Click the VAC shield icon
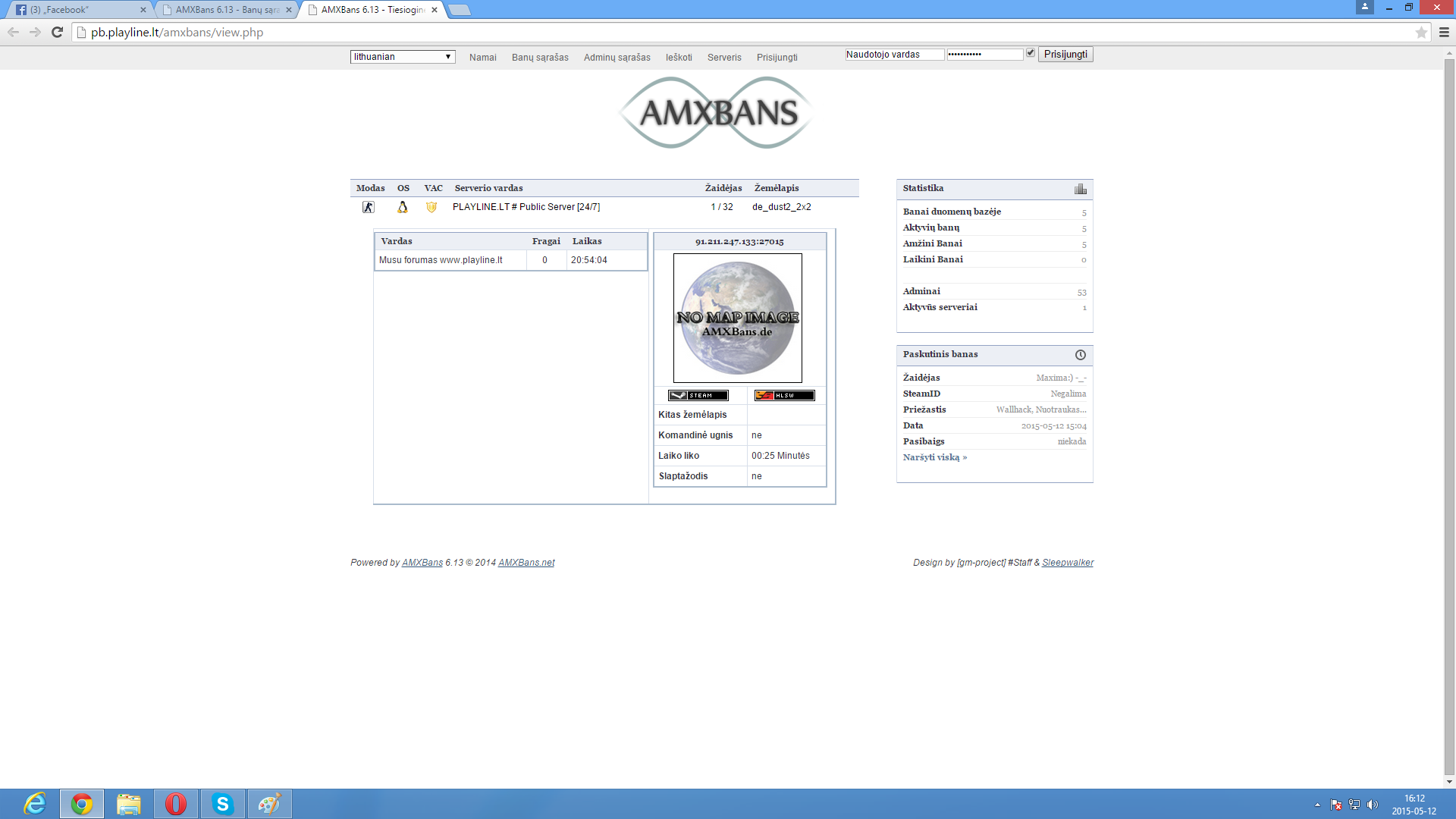 pos(431,207)
